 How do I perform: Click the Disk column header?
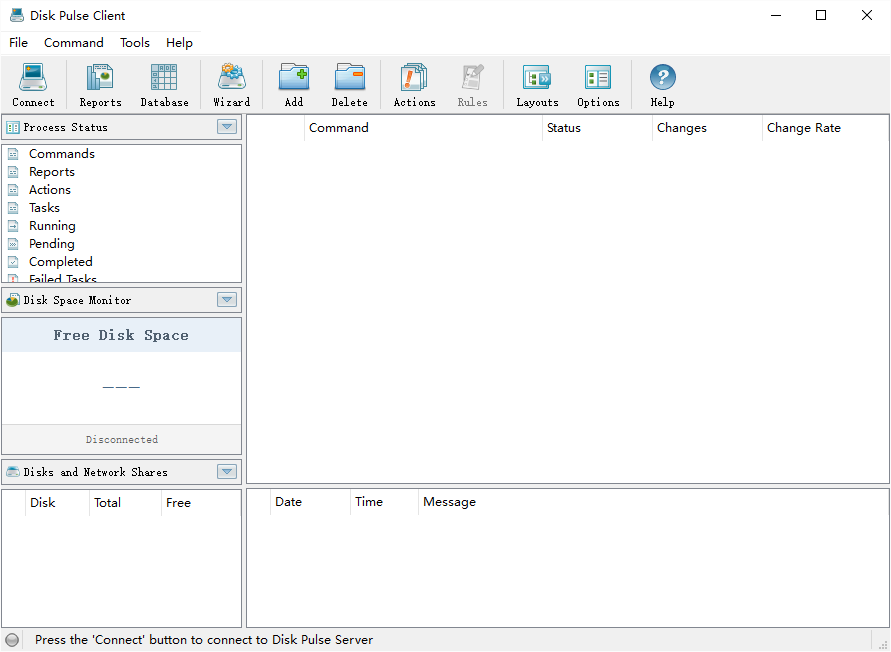click(57, 503)
